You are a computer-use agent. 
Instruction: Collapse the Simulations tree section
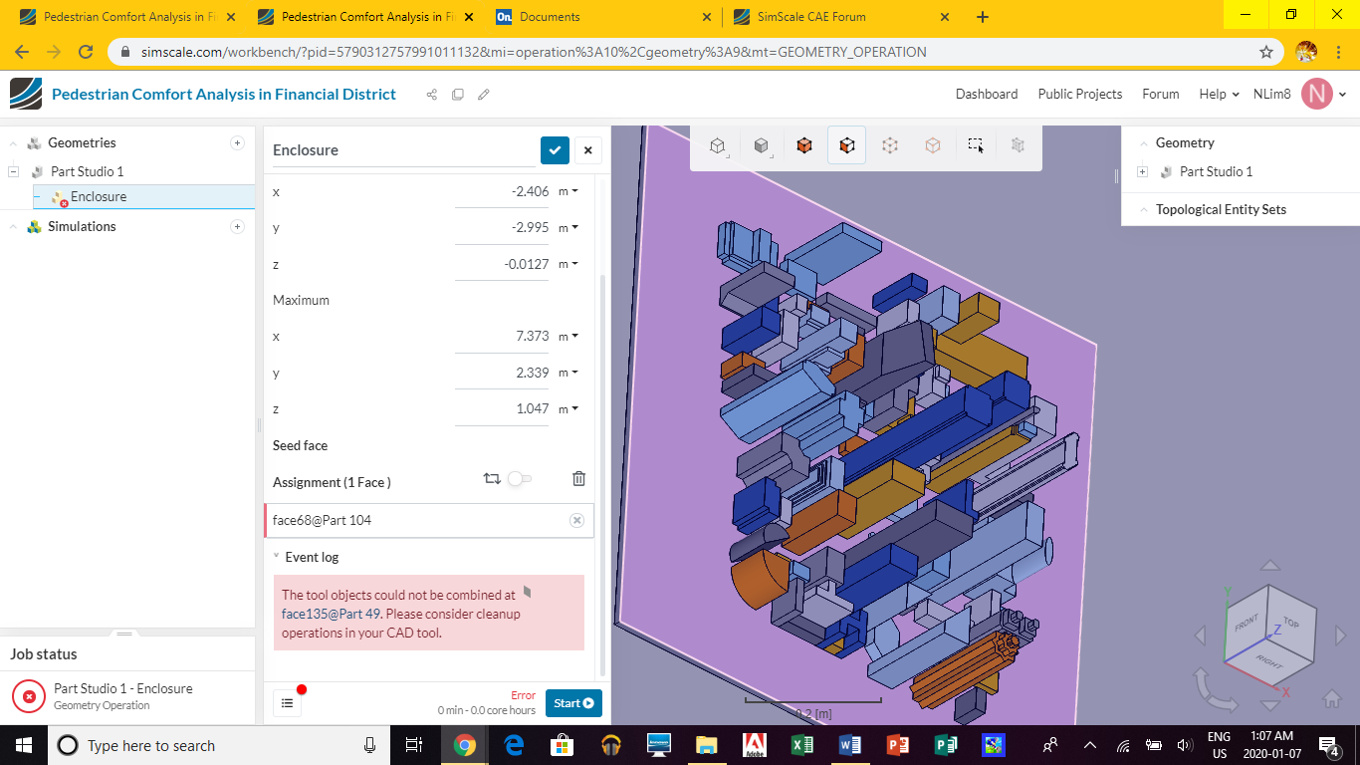(x=13, y=227)
